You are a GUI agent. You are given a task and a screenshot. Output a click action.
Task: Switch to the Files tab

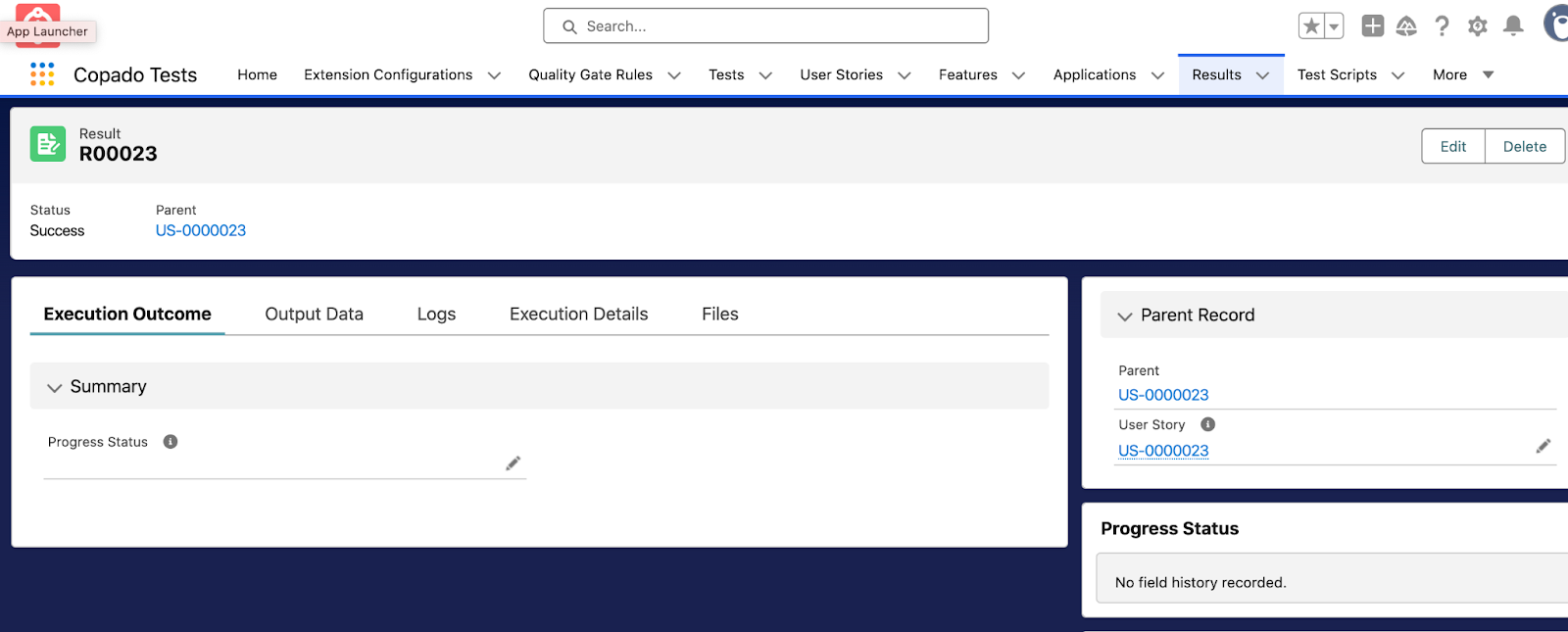[x=719, y=314]
